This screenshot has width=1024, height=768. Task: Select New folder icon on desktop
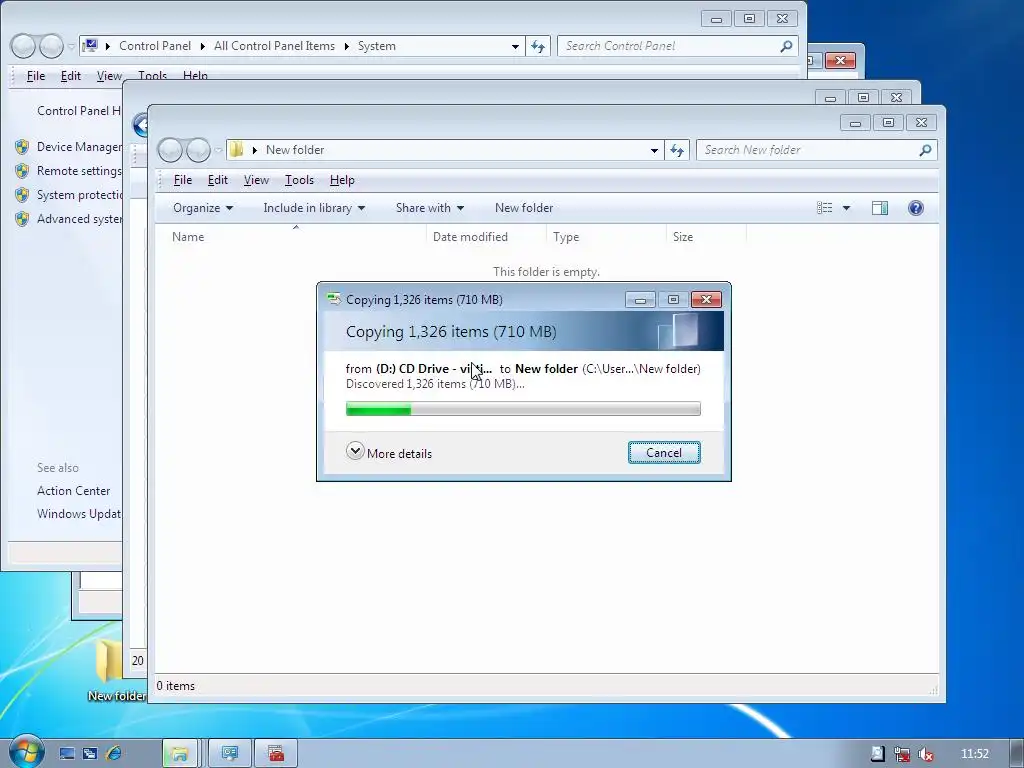tap(112, 669)
